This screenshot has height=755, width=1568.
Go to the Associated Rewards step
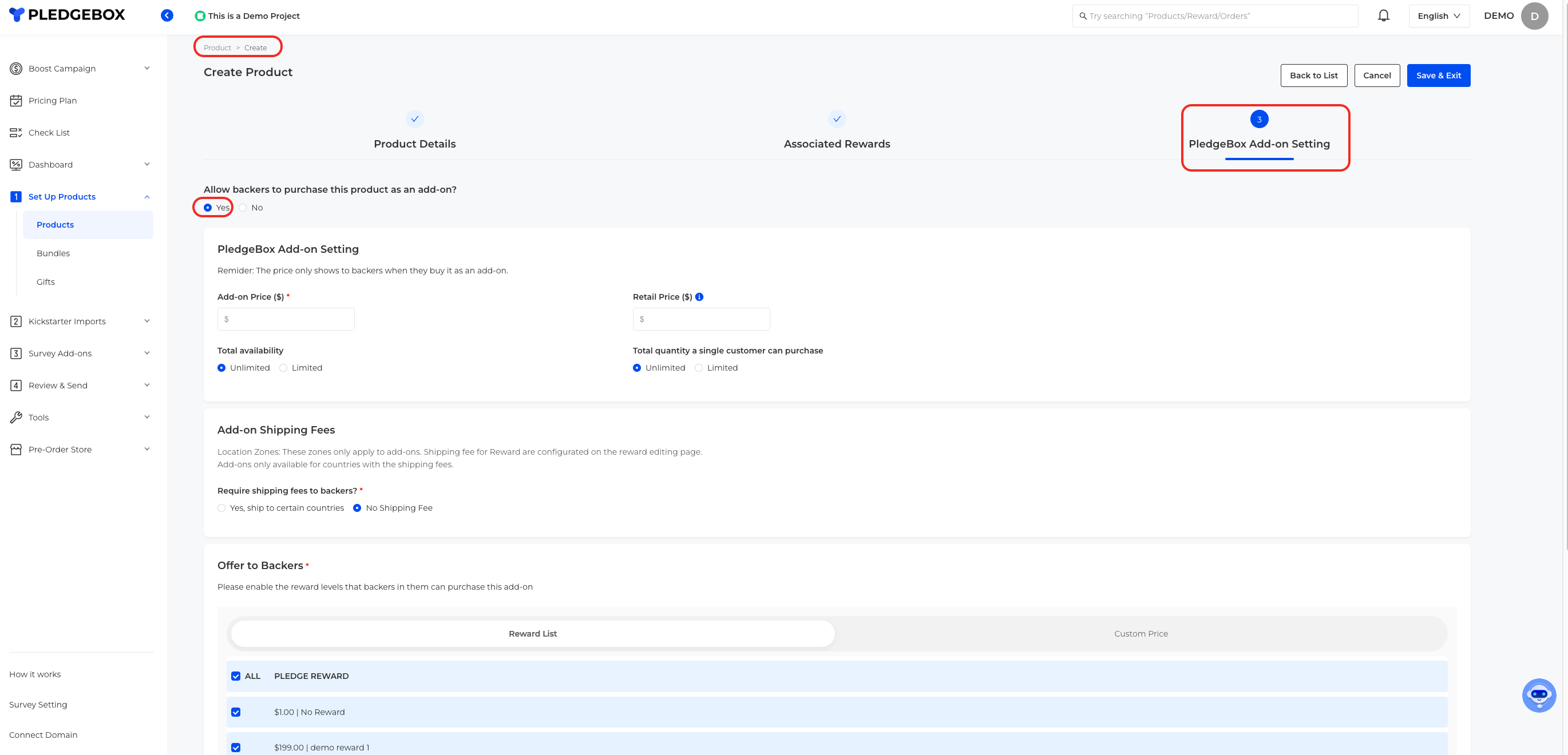tap(837, 144)
